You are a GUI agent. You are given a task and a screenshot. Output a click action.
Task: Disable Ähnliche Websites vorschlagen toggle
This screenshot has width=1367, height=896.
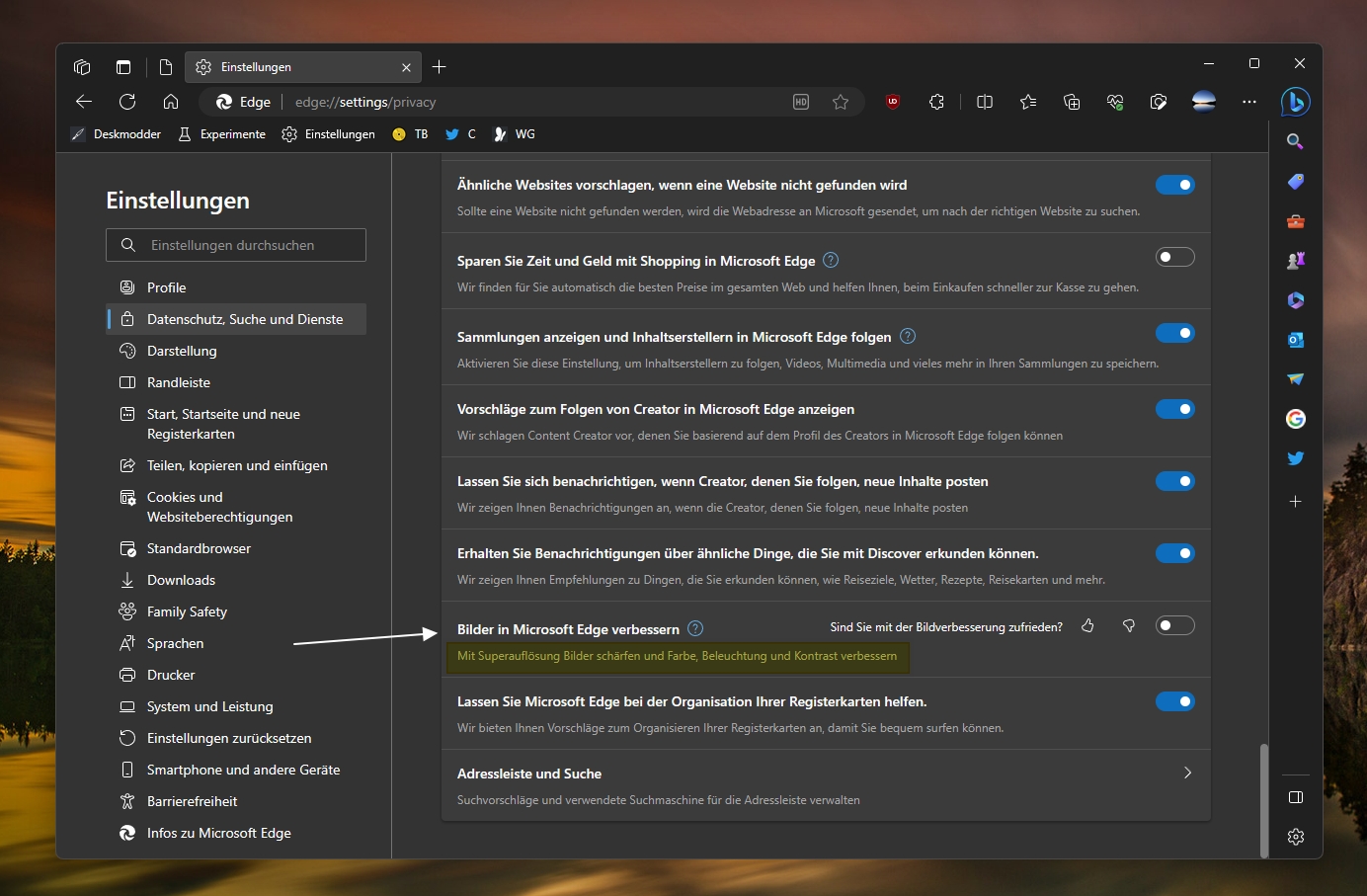(x=1175, y=185)
